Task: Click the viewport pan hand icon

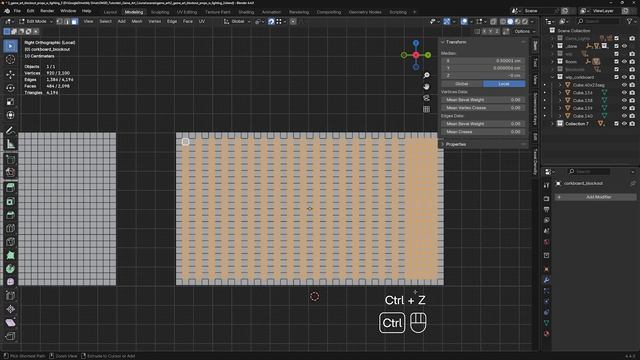Action: coord(427,87)
